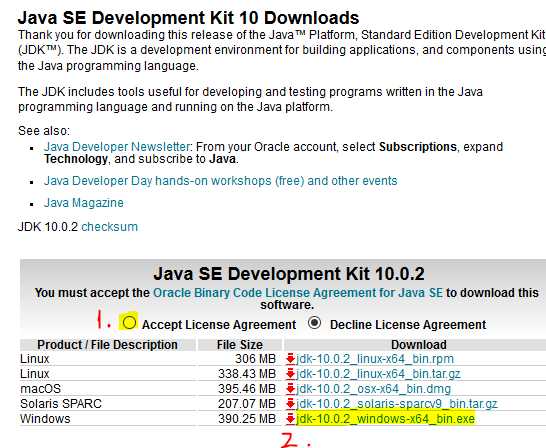Download jdk-10.0.2_linux-x64_bin.rpm
546x448 pixels.
click(x=375, y=359)
